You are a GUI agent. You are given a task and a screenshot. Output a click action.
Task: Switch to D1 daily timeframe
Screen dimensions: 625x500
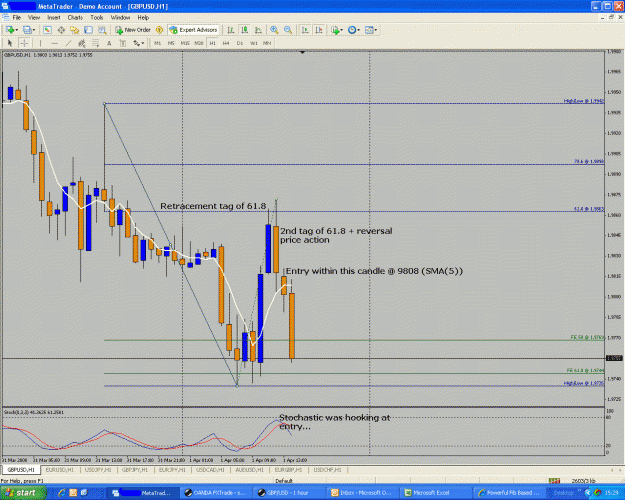pyautogui.click(x=240, y=43)
